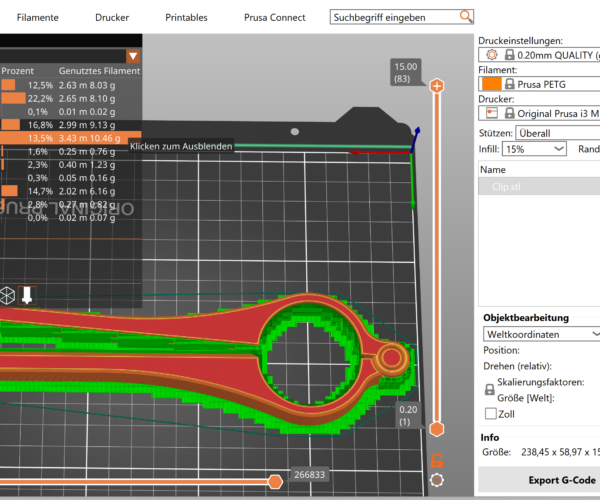Toggle legend row 22,2% 2.65 m 8.10 g
600x500 pixels.
(x=71, y=98)
